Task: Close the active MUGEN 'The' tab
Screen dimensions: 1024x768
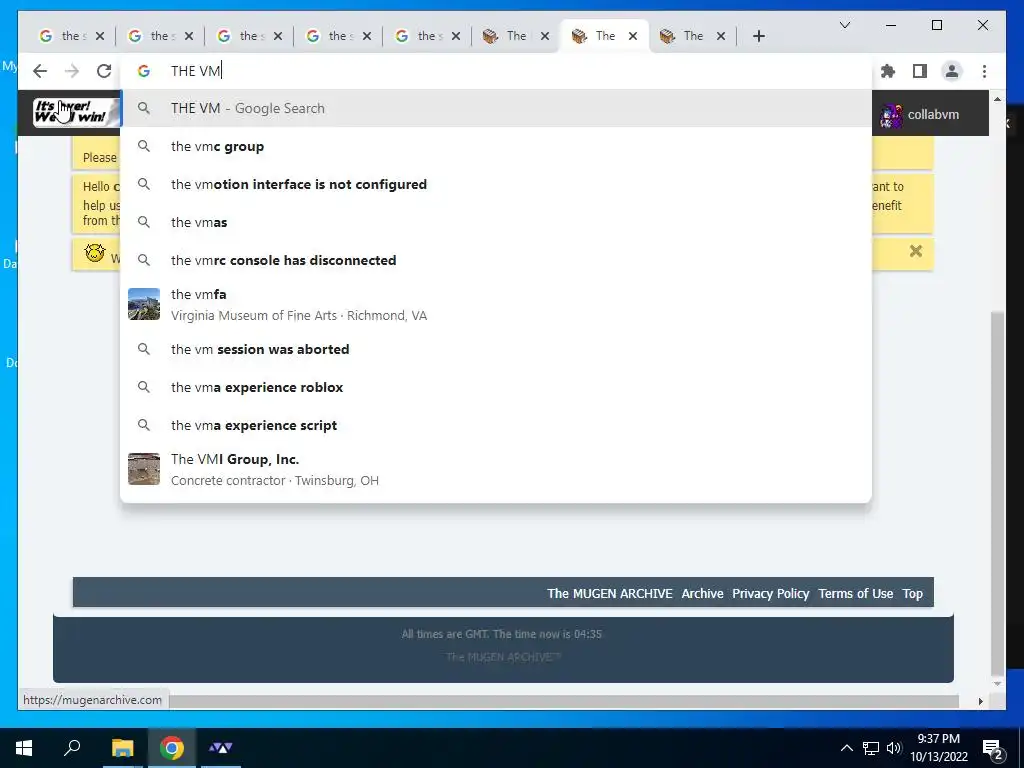Action: (632, 36)
